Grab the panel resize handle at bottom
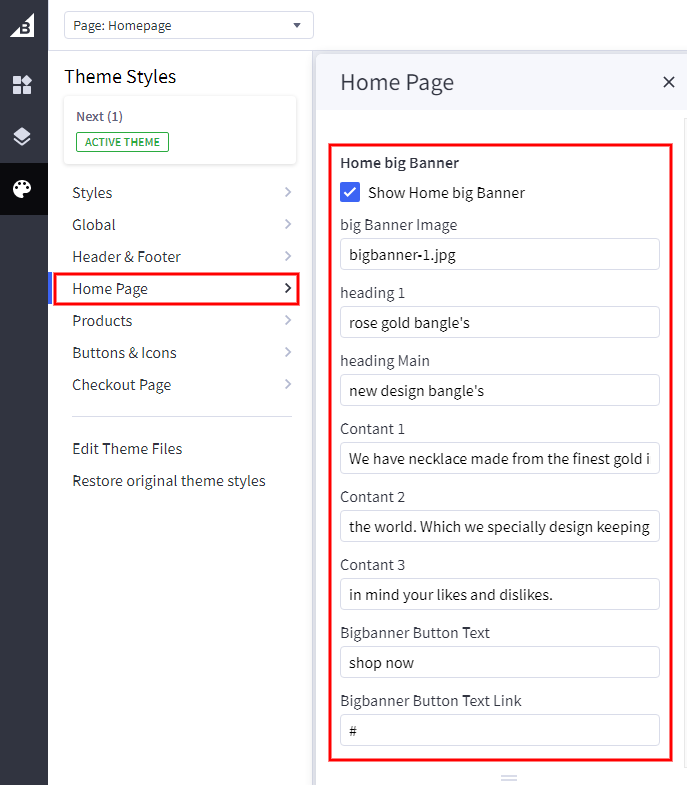This screenshot has height=785, width=687. coord(509,777)
